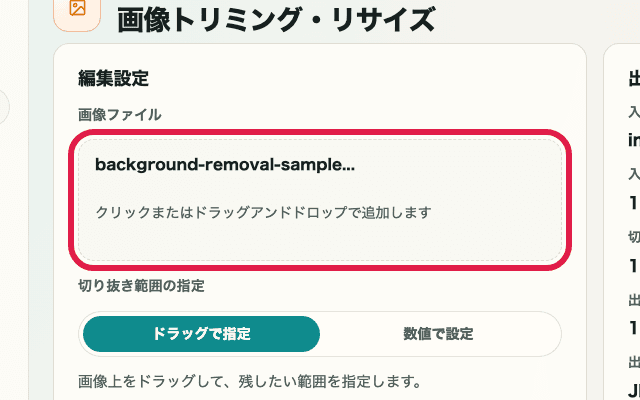
Task: Switch to 数値で設定 mode
Action: click(x=438, y=334)
